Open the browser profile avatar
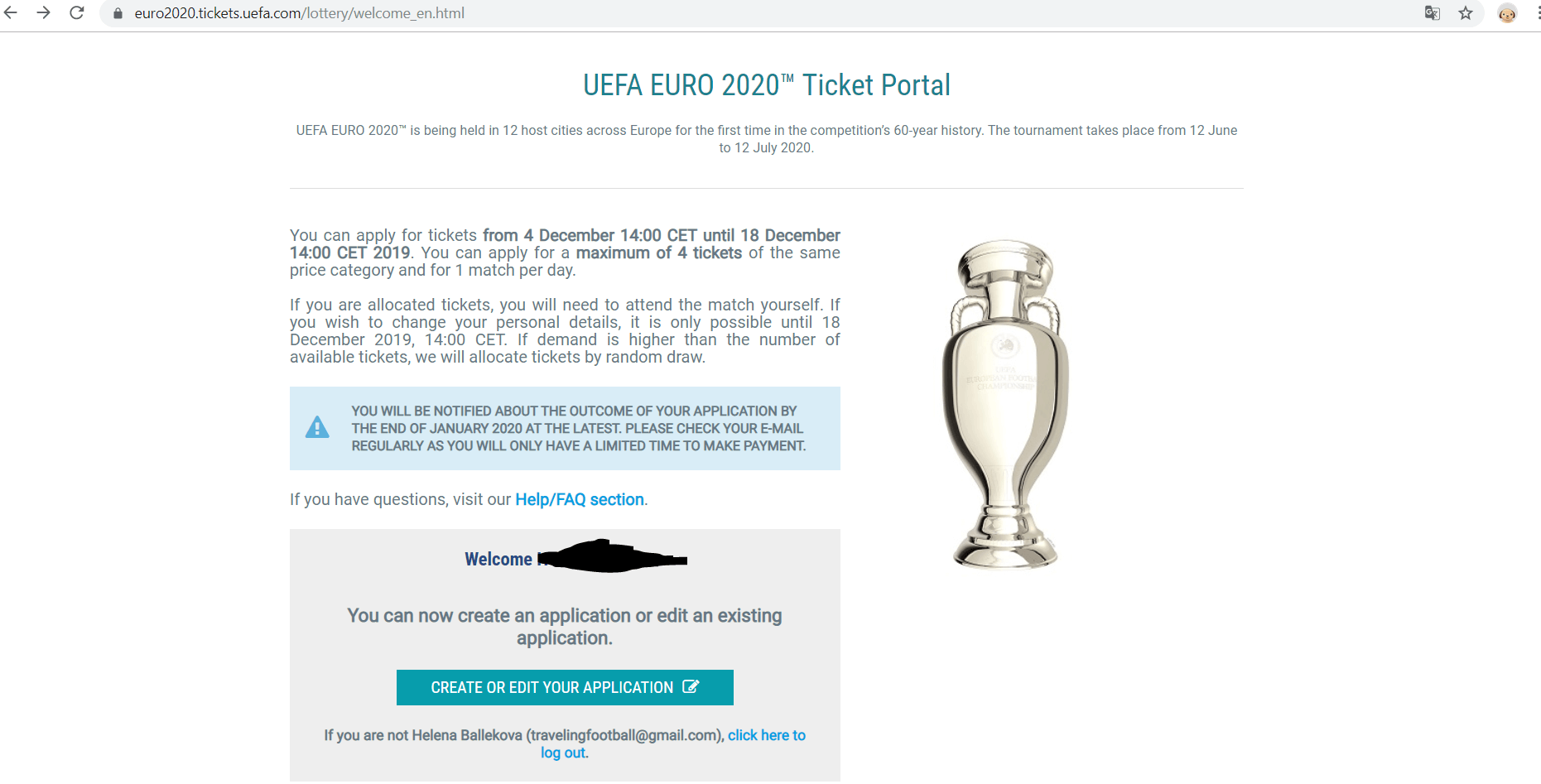 [x=1507, y=13]
